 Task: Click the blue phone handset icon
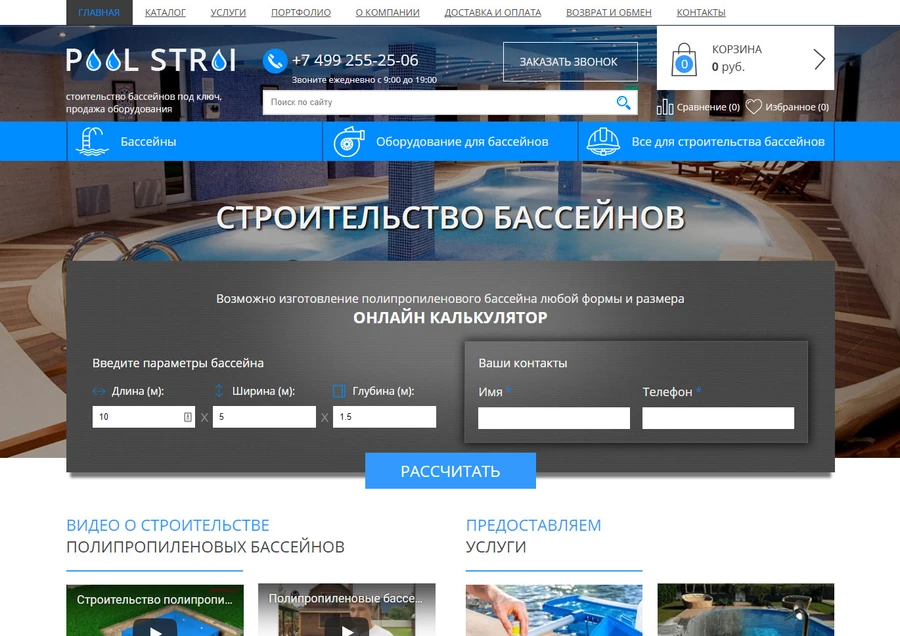point(275,61)
